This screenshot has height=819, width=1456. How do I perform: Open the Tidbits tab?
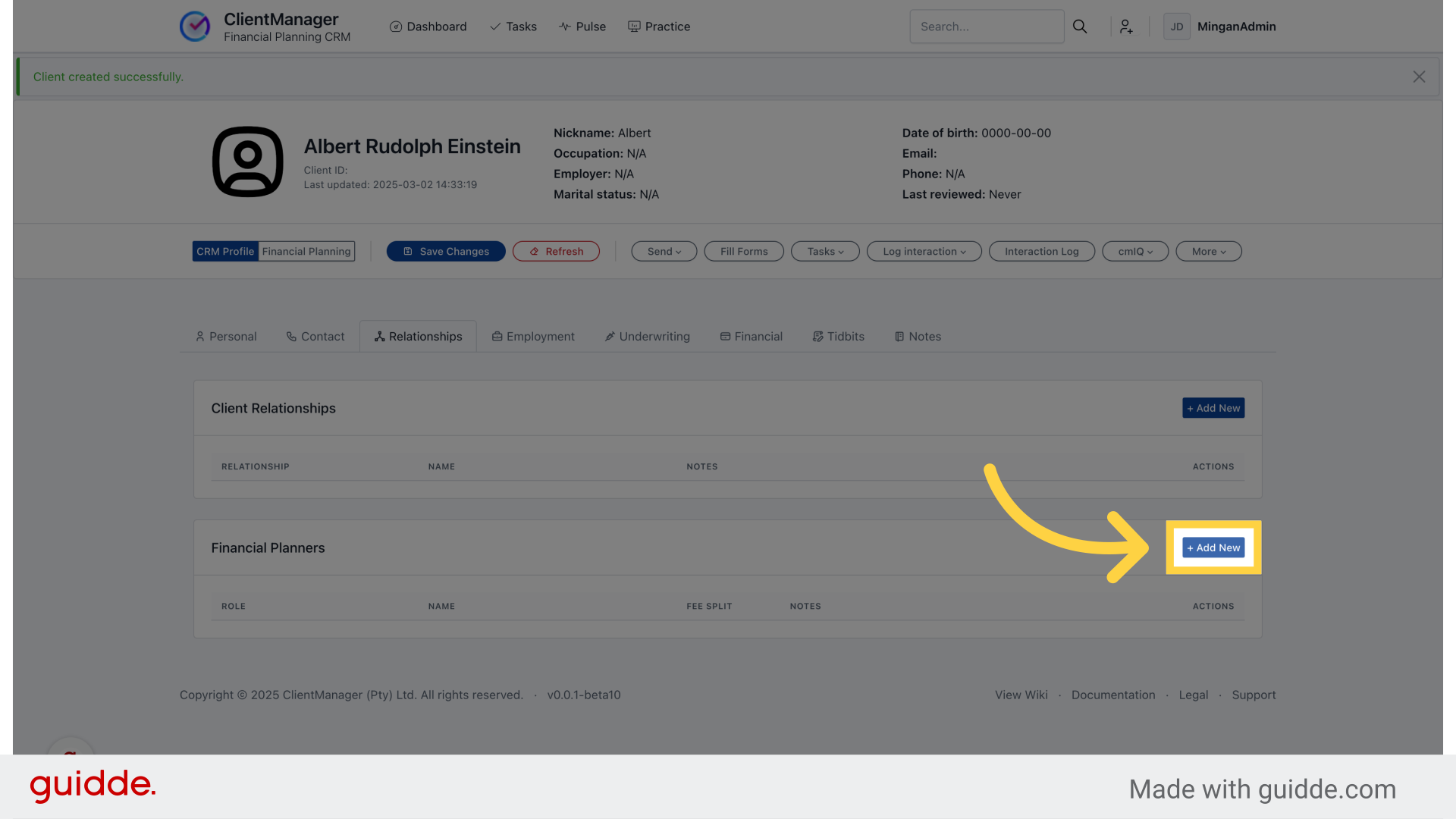point(838,337)
